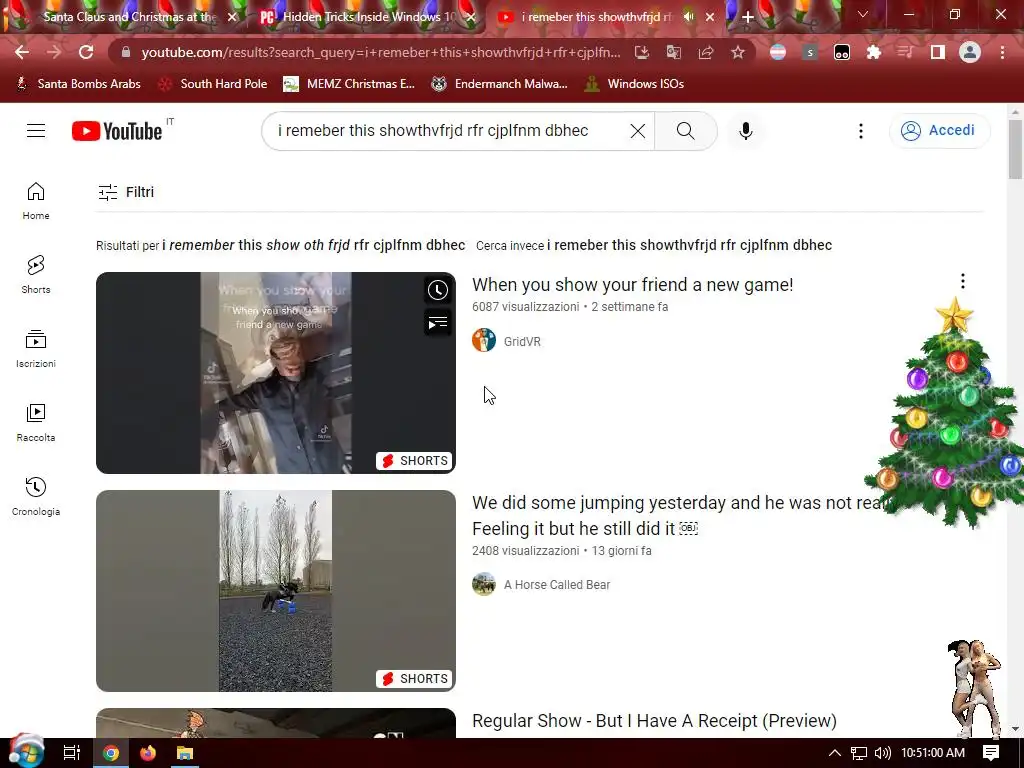Viewport: 1024px width, 768px height.
Task: Open Iscrizioni in the sidebar
Action: coord(36,349)
